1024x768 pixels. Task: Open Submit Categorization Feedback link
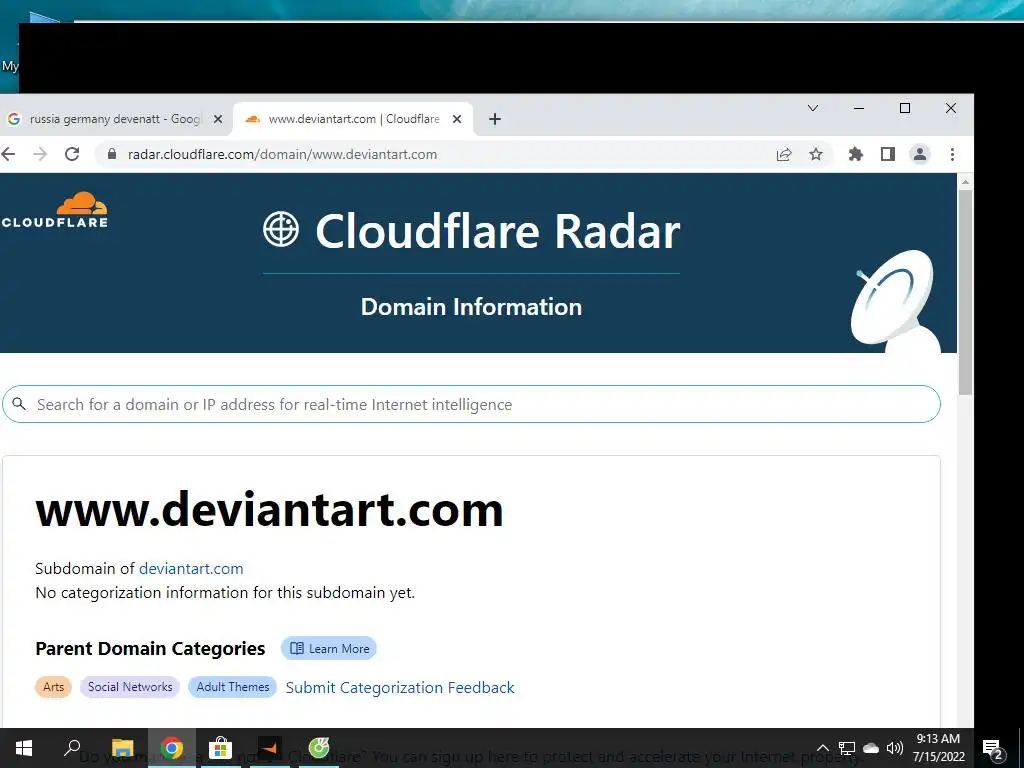pyautogui.click(x=400, y=688)
